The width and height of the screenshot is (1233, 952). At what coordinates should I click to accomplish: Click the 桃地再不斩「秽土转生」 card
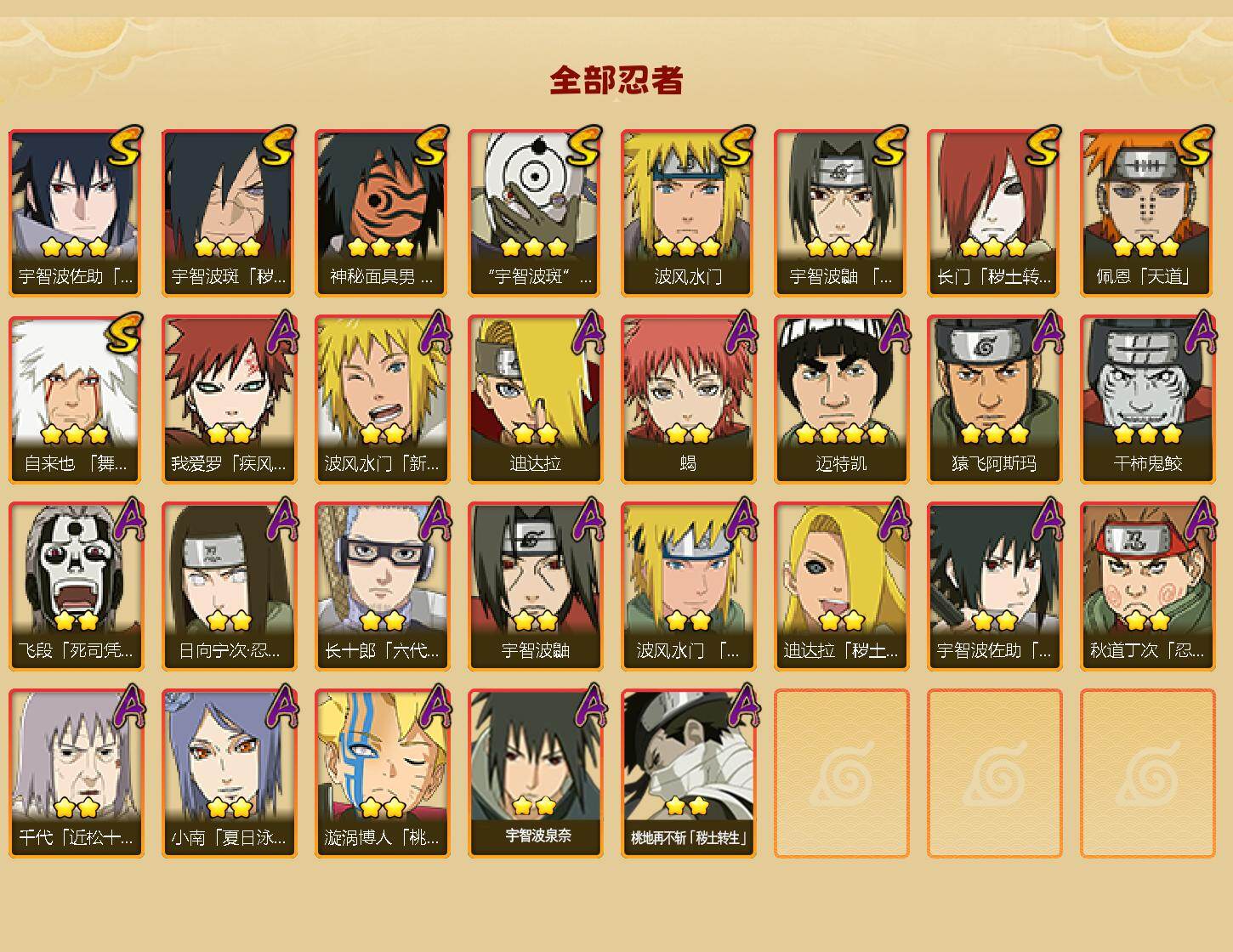point(688,773)
